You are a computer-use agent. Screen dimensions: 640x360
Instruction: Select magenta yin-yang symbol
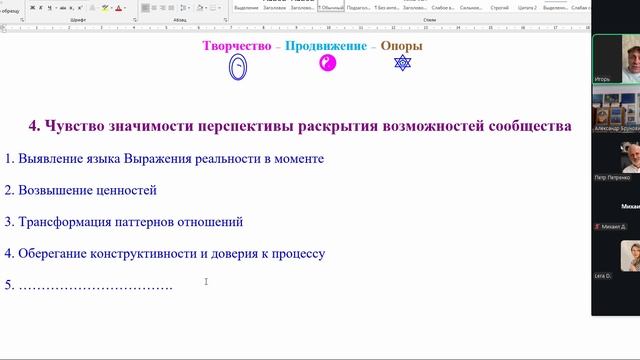(327, 63)
